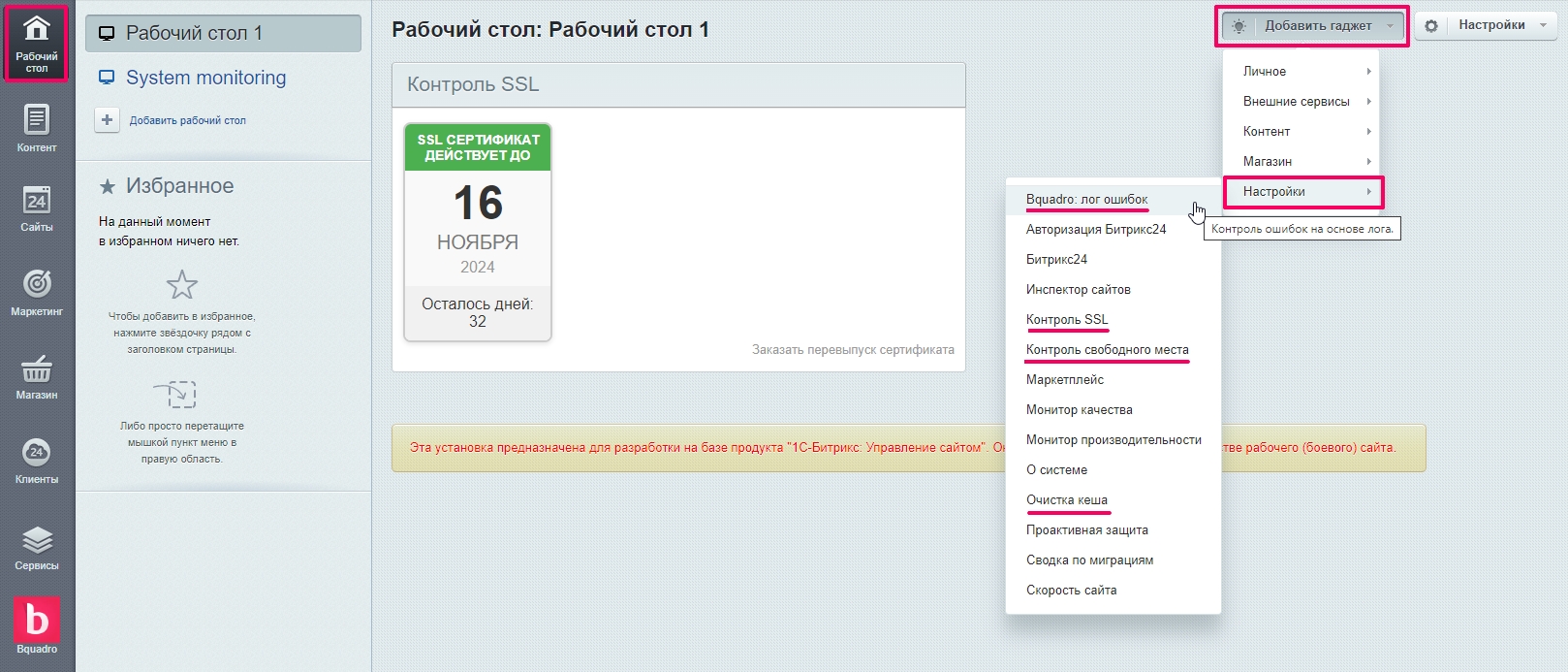The height and width of the screenshot is (672, 1568).
Task: Select Монитор качества gadget
Action: pos(1079,410)
